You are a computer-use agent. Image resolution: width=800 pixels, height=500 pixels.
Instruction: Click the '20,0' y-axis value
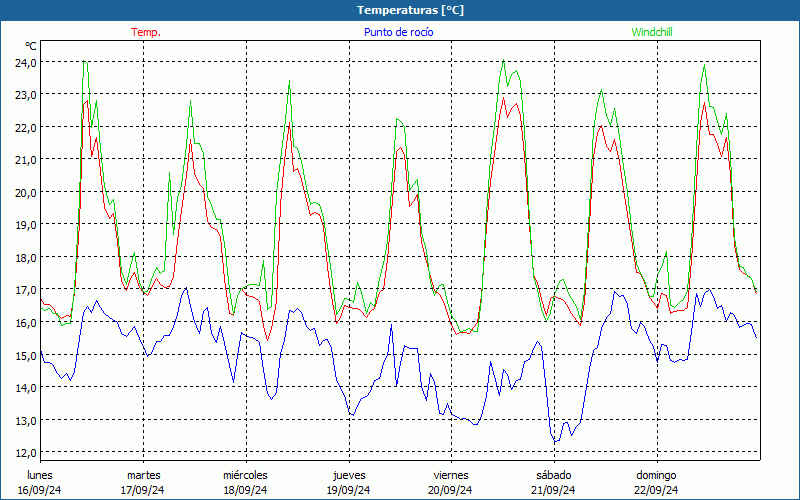(26, 193)
